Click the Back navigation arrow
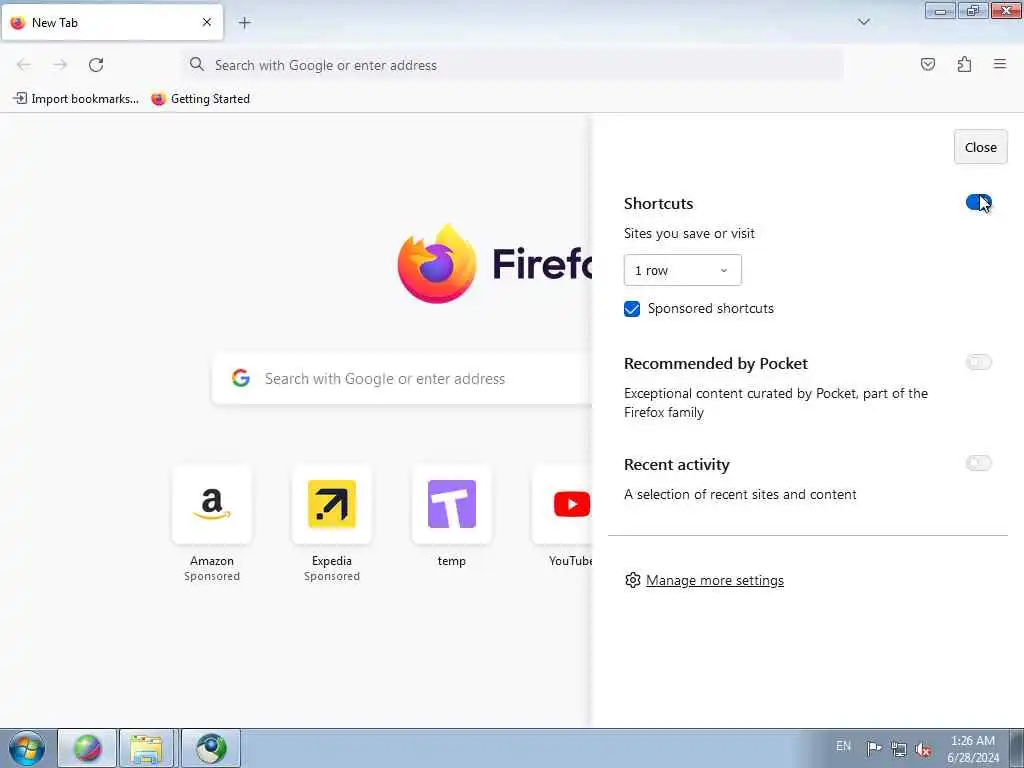This screenshot has height=768, width=1024. pyautogui.click(x=24, y=65)
